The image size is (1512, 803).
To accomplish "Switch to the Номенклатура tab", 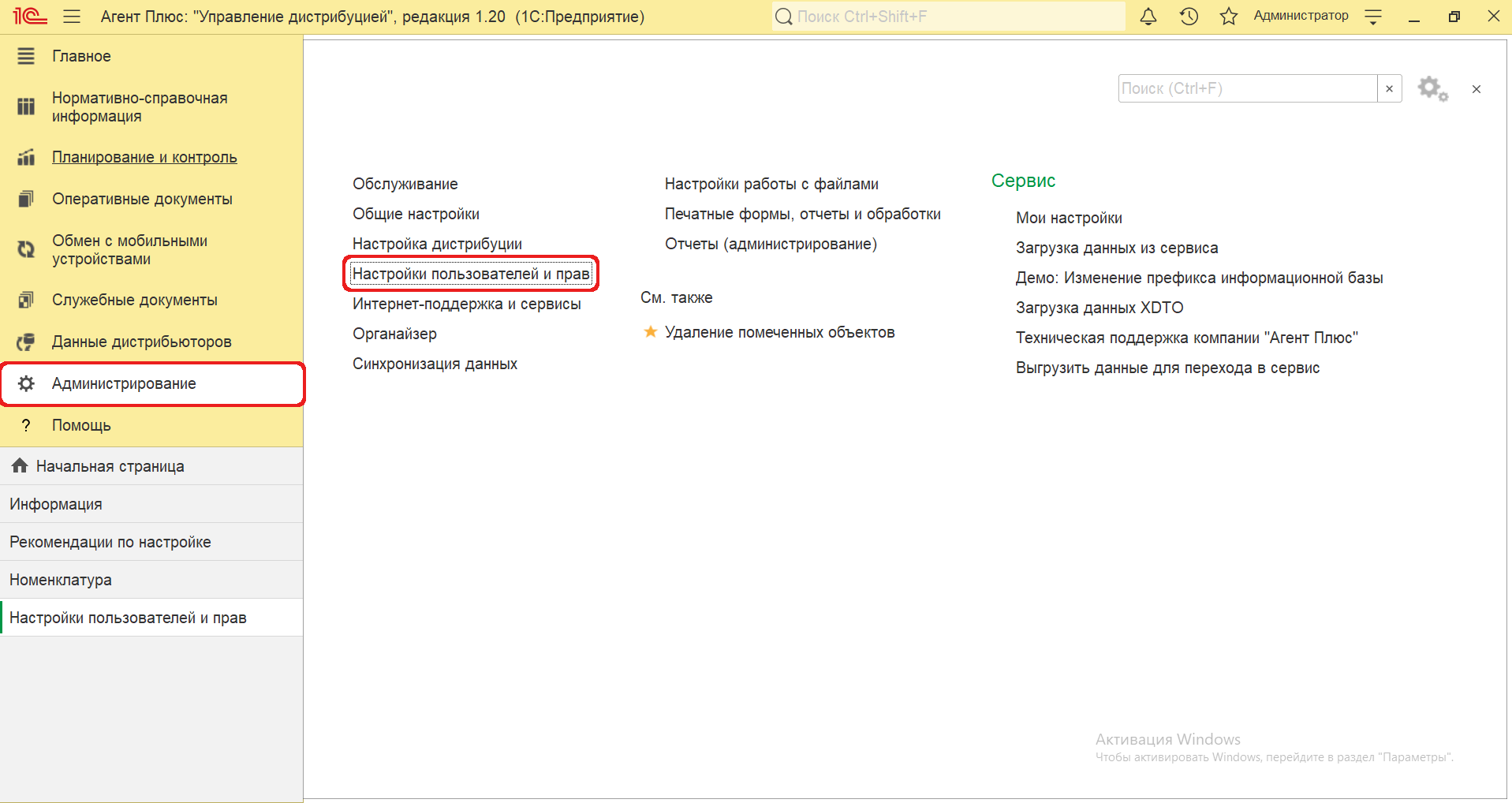I will (61, 580).
